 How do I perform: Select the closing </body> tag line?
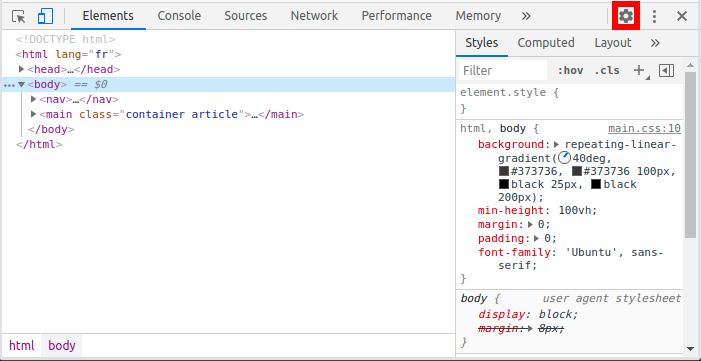(51, 130)
